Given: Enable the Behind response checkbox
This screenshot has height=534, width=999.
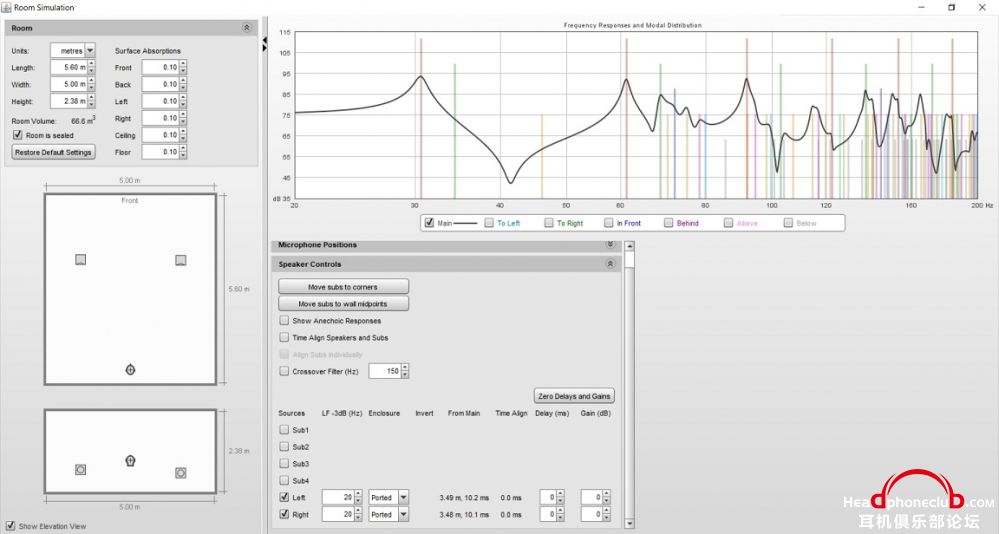Looking at the screenshot, I should point(668,222).
